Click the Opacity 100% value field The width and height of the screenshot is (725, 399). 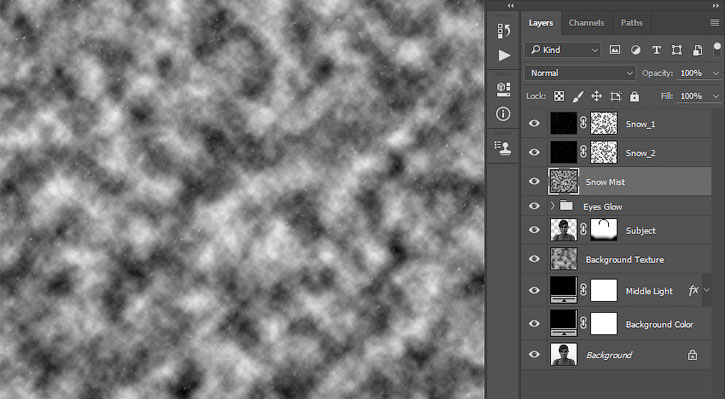[692, 73]
